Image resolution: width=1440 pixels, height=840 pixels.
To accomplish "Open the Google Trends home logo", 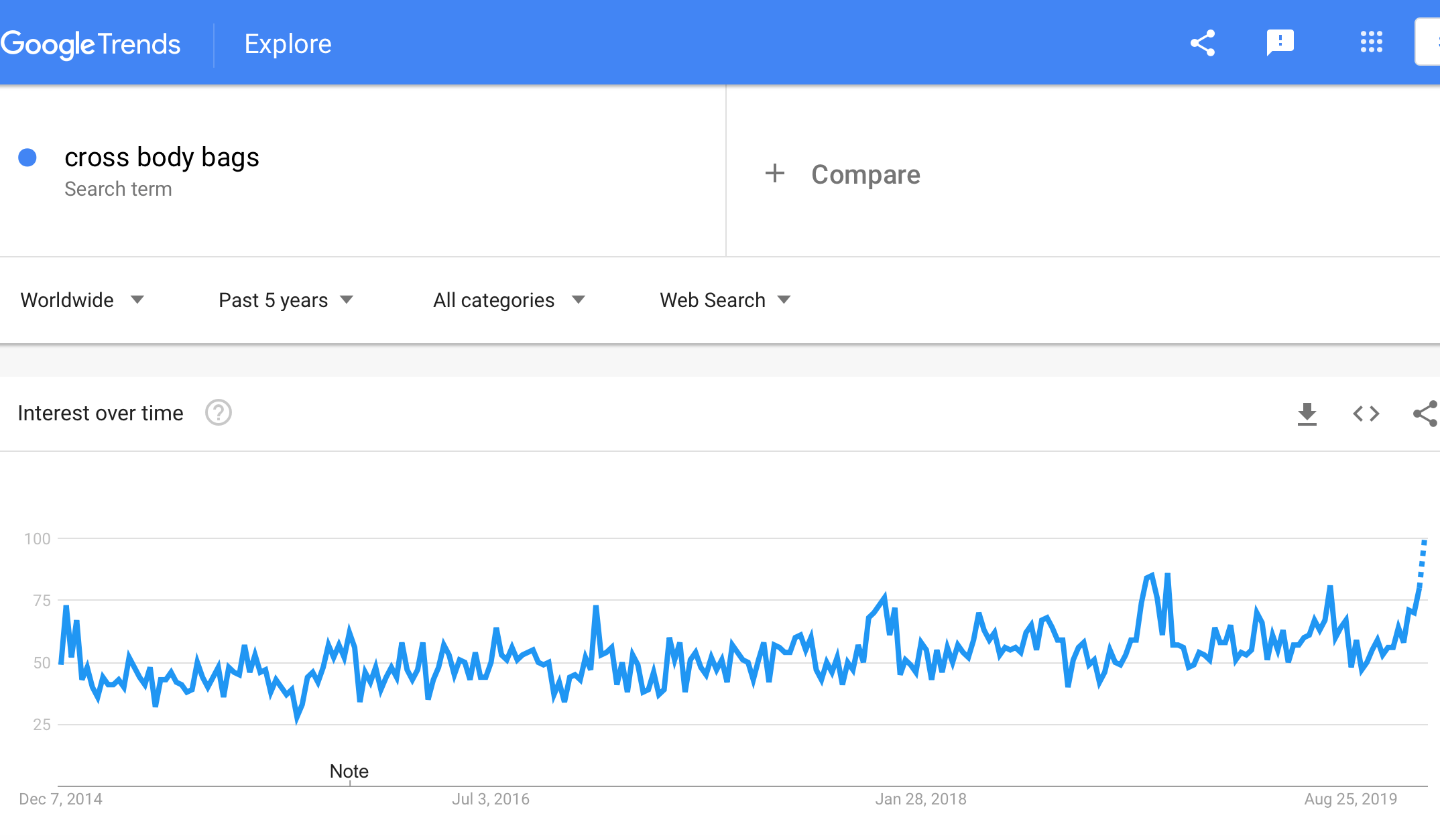I will [x=91, y=44].
